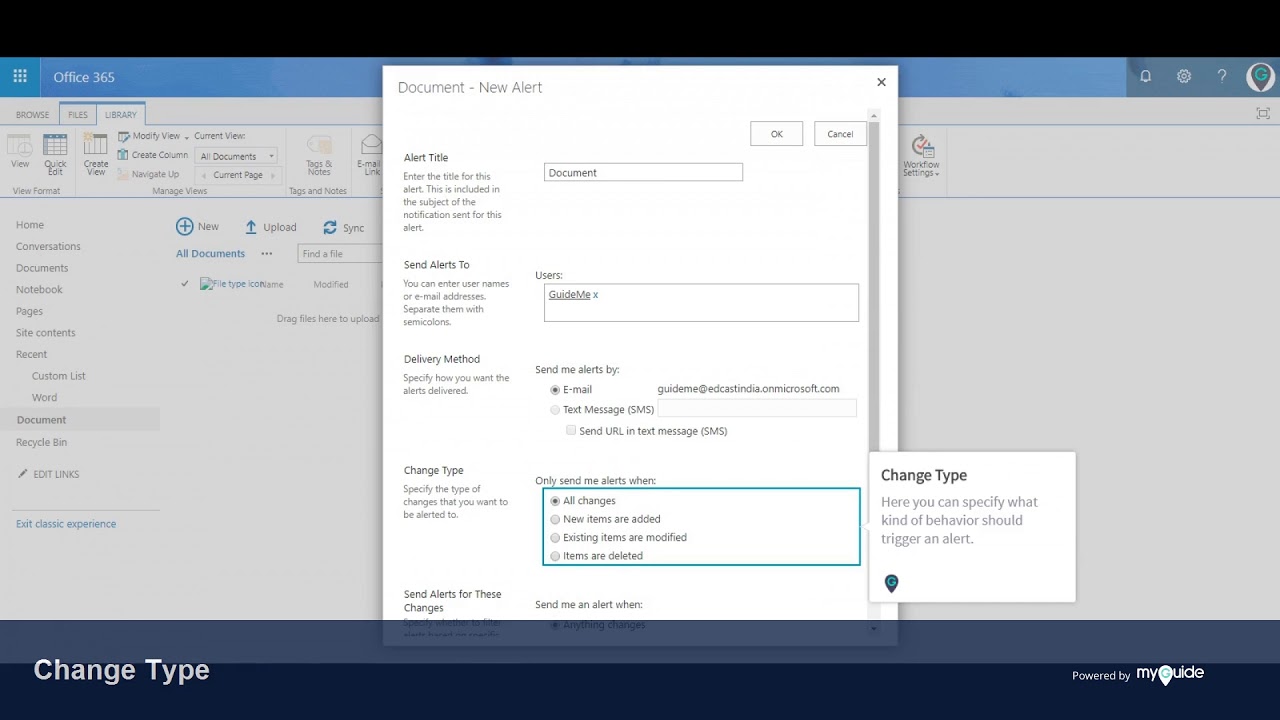
Task: Open the Recycle Bin link
Action: (x=41, y=442)
